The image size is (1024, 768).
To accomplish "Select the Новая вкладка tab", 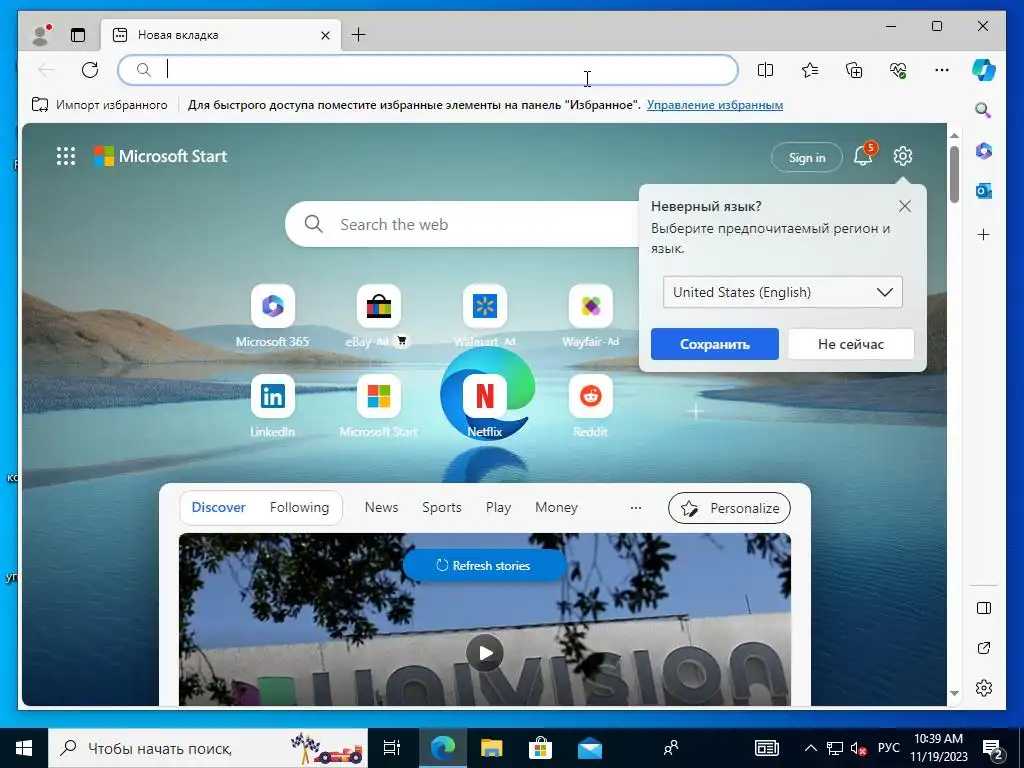I will tap(221, 35).
